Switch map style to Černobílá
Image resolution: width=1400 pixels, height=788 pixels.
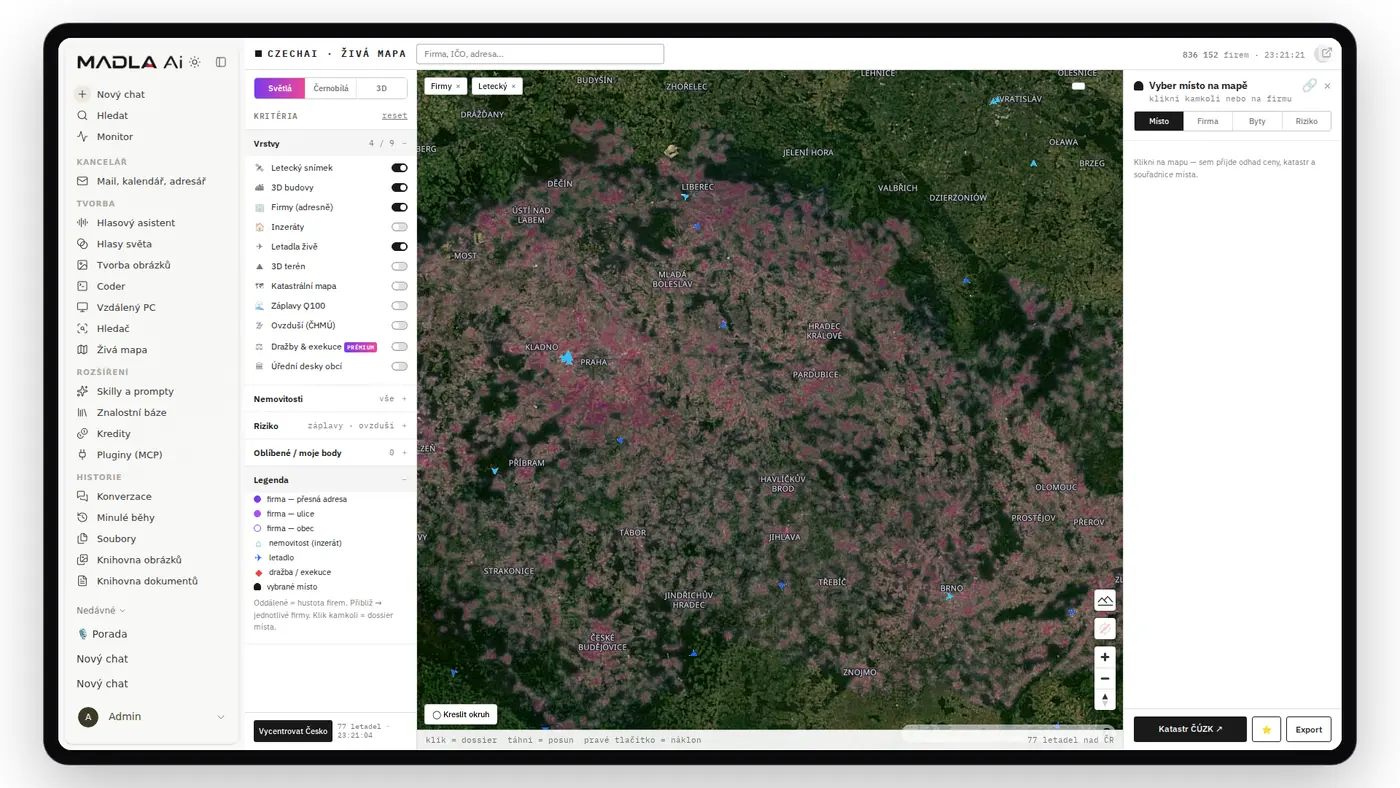(x=331, y=88)
